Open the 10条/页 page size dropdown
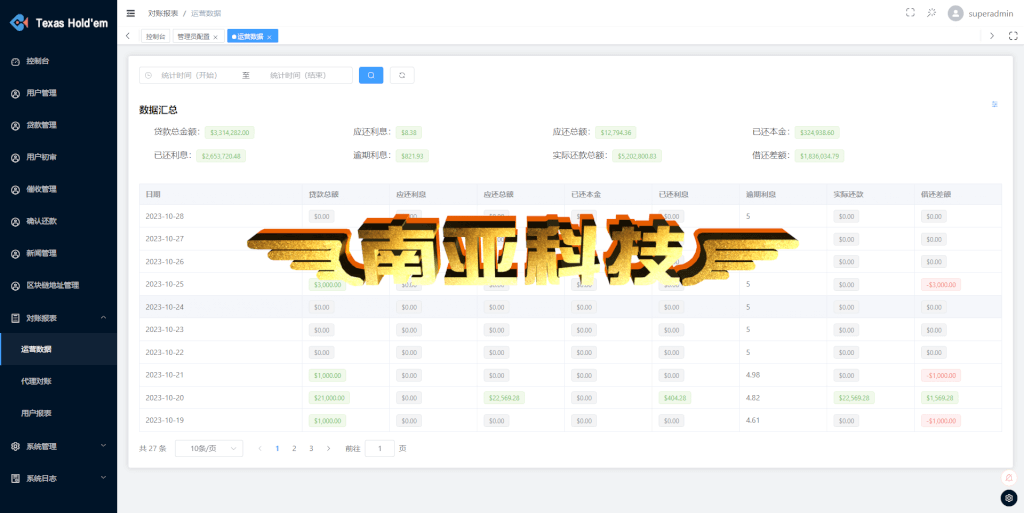Image resolution: width=1024 pixels, height=513 pixels. tap(209, 448)
